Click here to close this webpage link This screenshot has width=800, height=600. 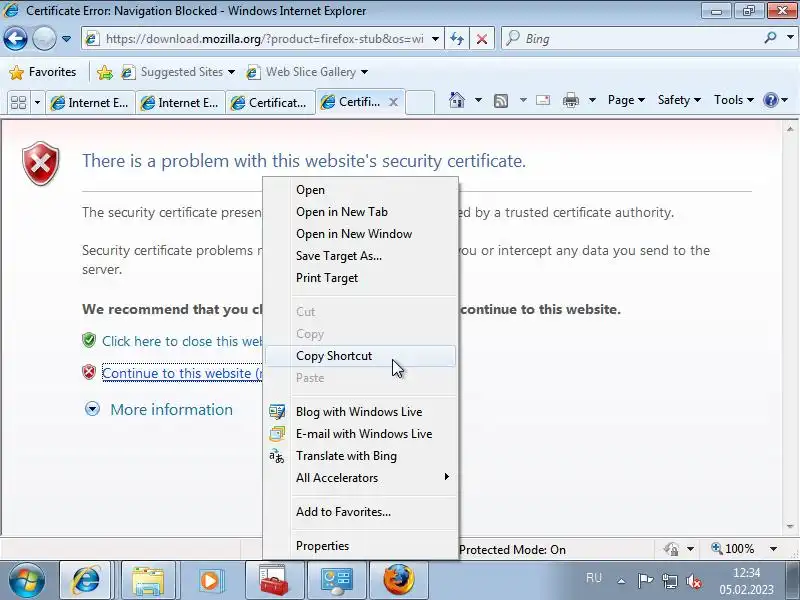tap(182, 341)
